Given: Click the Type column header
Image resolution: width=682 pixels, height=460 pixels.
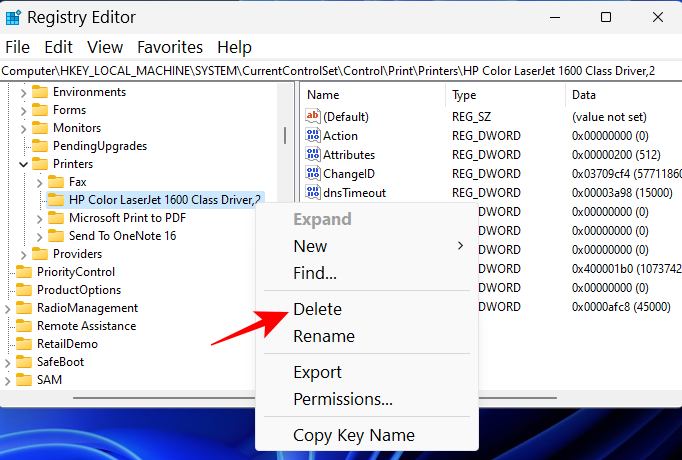Looking at the screenshot, I should tap(464, 95).
